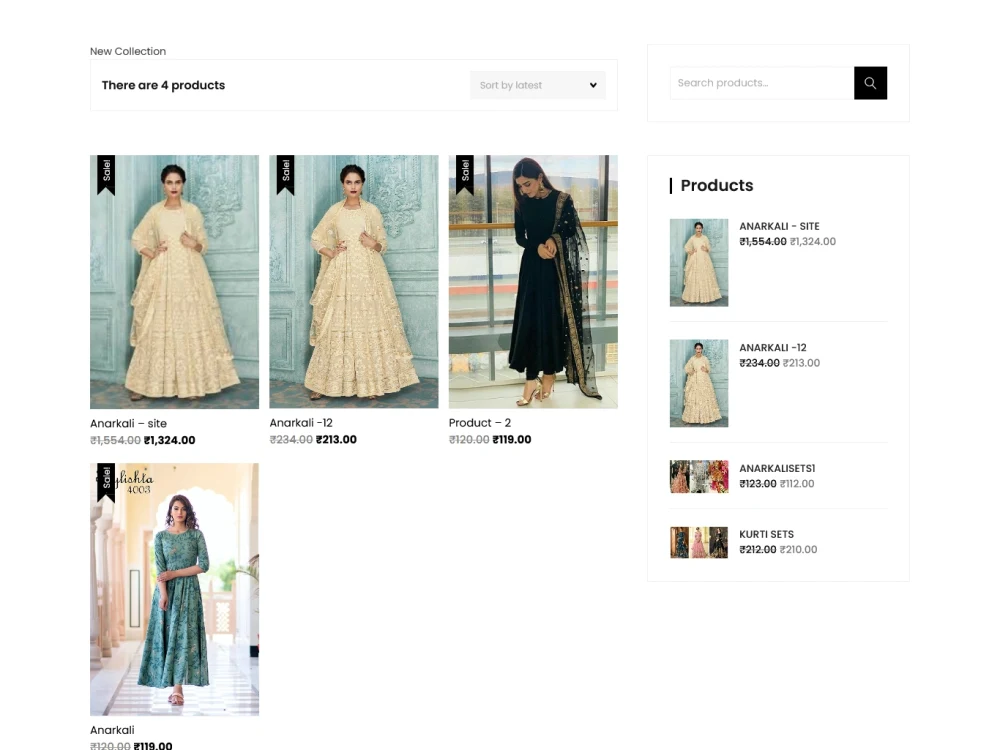Open the teal Anarkali dress product image

174,589
